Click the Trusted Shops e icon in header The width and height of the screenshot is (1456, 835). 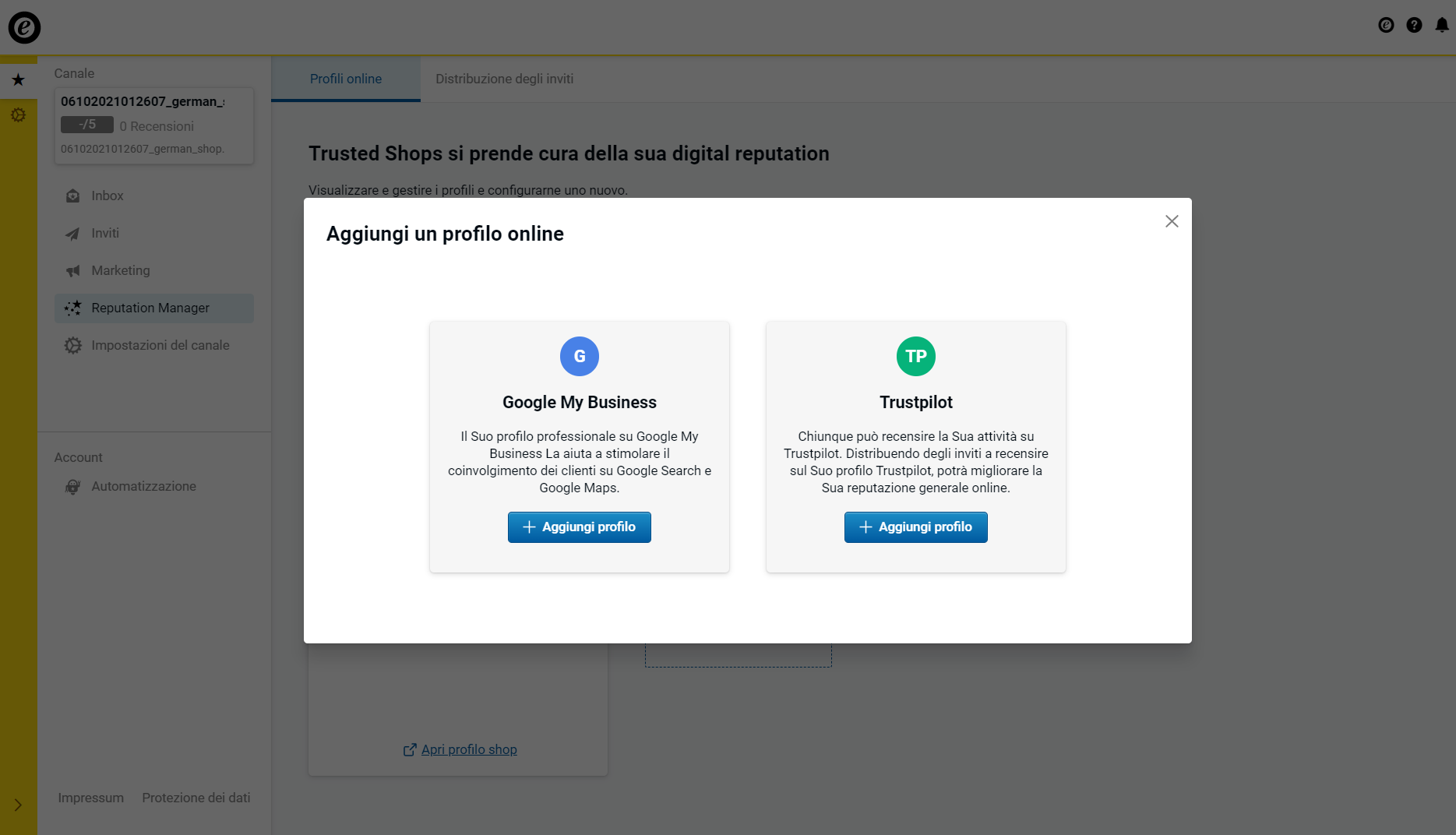tap(1386, 25)
